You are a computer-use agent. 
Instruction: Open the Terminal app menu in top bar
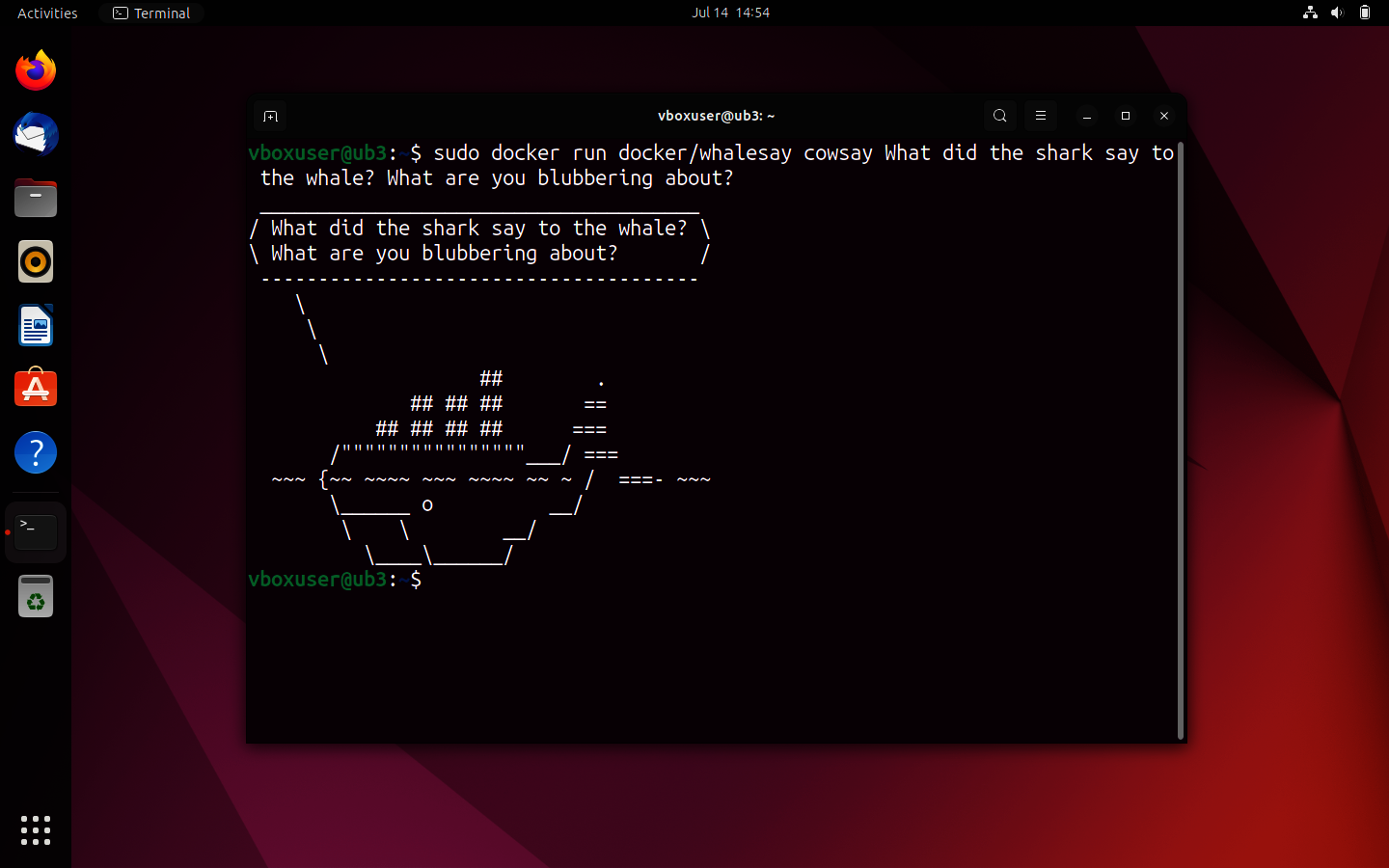pyautogui.click(x=151, y=13)
